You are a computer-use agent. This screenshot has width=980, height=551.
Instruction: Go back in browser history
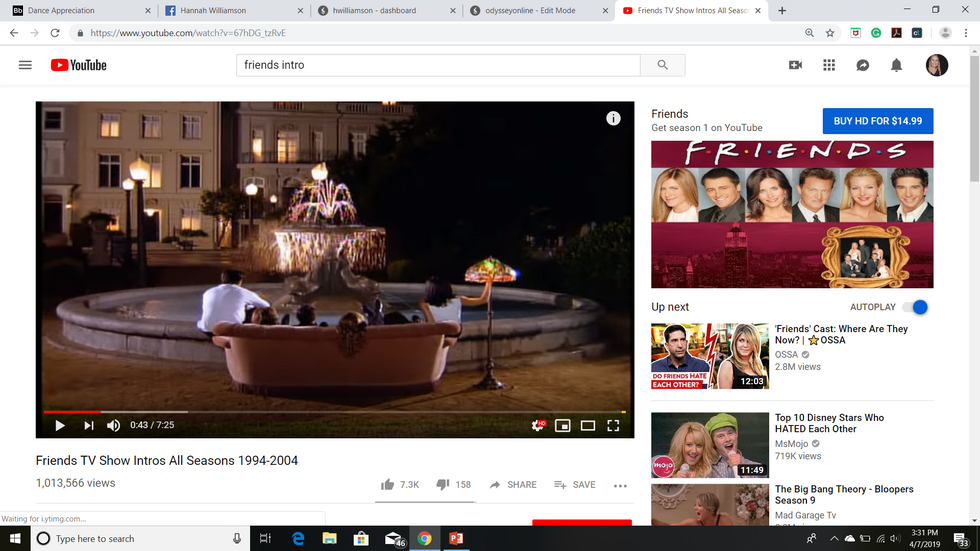pos(14,33)
